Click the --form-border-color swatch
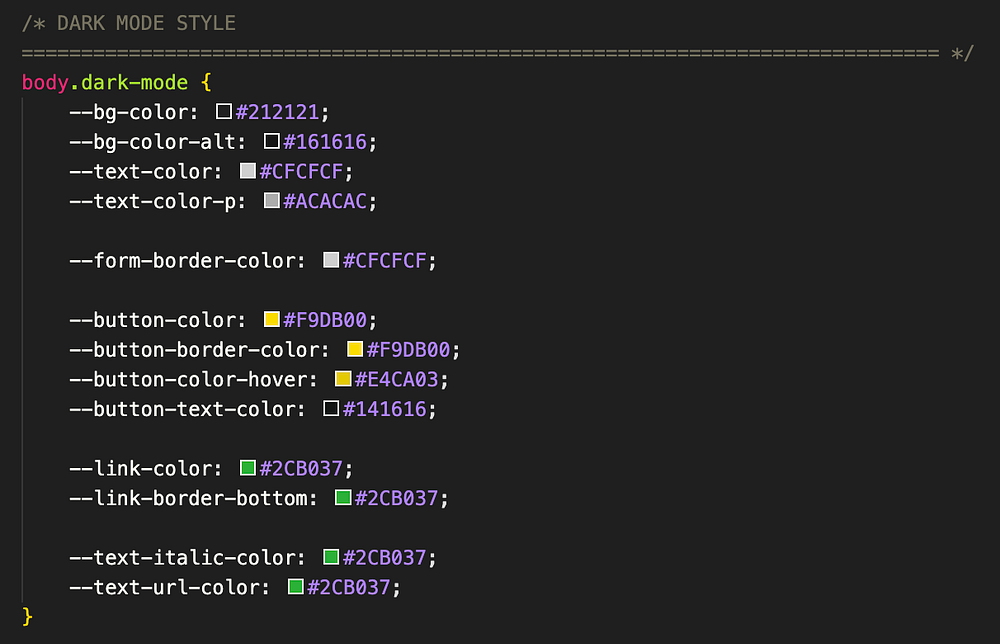The height and width of the screenshot is (644, 1000). tap(332, 261)
